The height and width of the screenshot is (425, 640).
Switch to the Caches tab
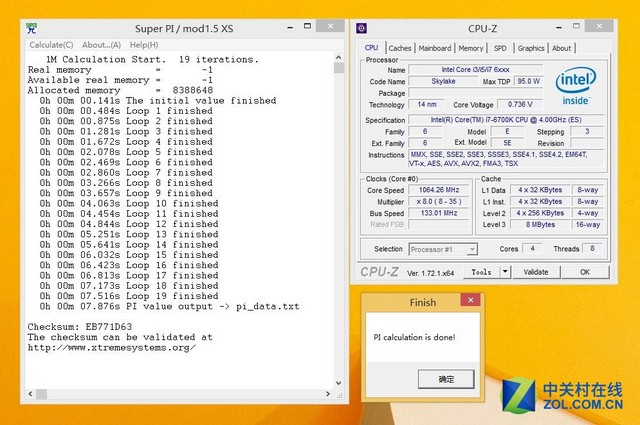(x=400, y=48)
